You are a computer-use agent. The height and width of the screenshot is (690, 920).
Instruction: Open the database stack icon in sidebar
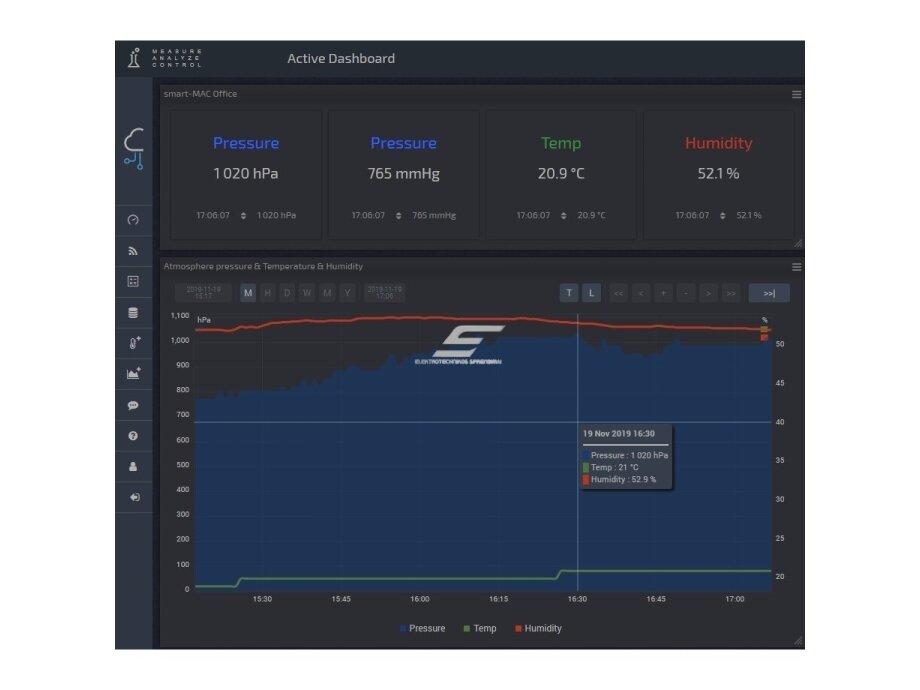(133, 313)
